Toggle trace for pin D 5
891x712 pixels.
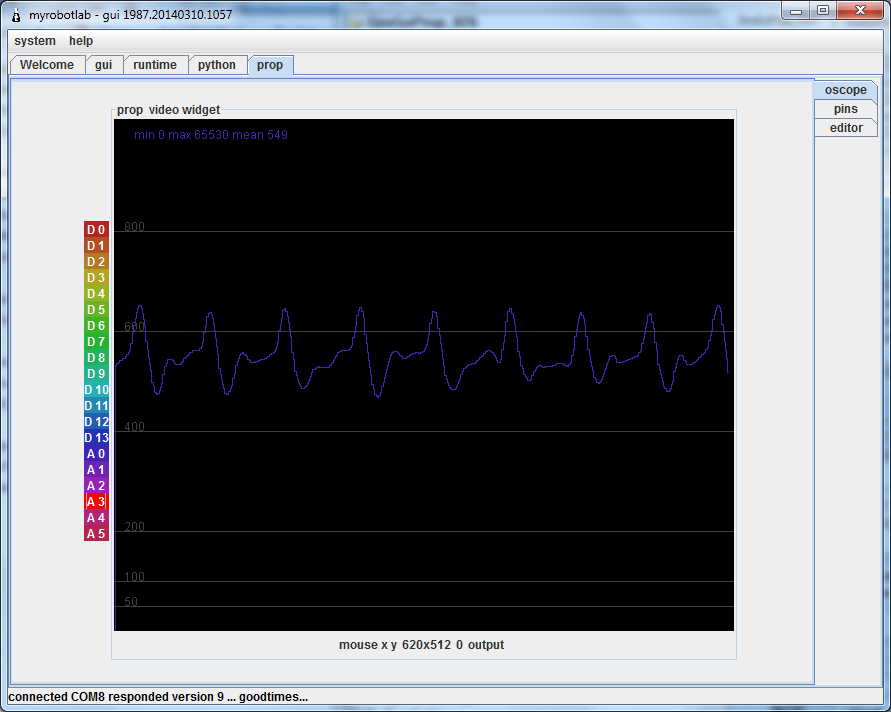pos(96,310)
